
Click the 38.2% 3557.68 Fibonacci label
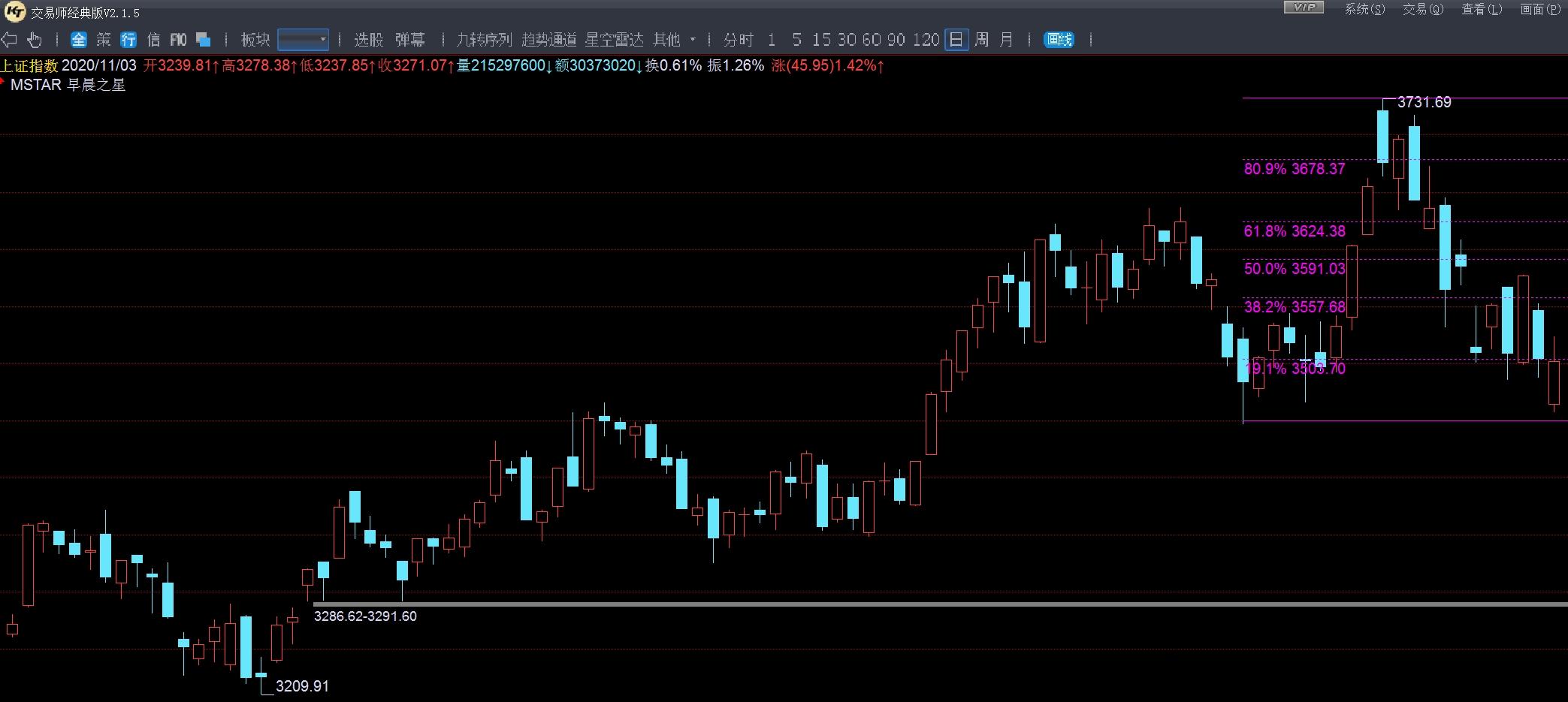pos(1295,306)
